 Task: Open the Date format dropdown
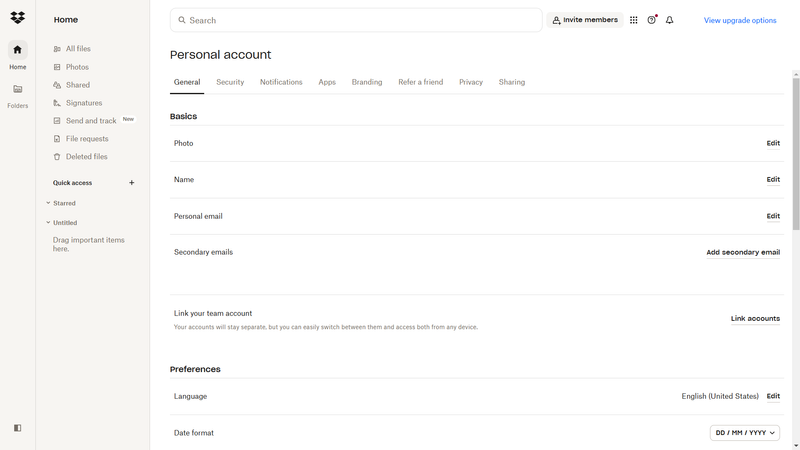pos(745,433)
